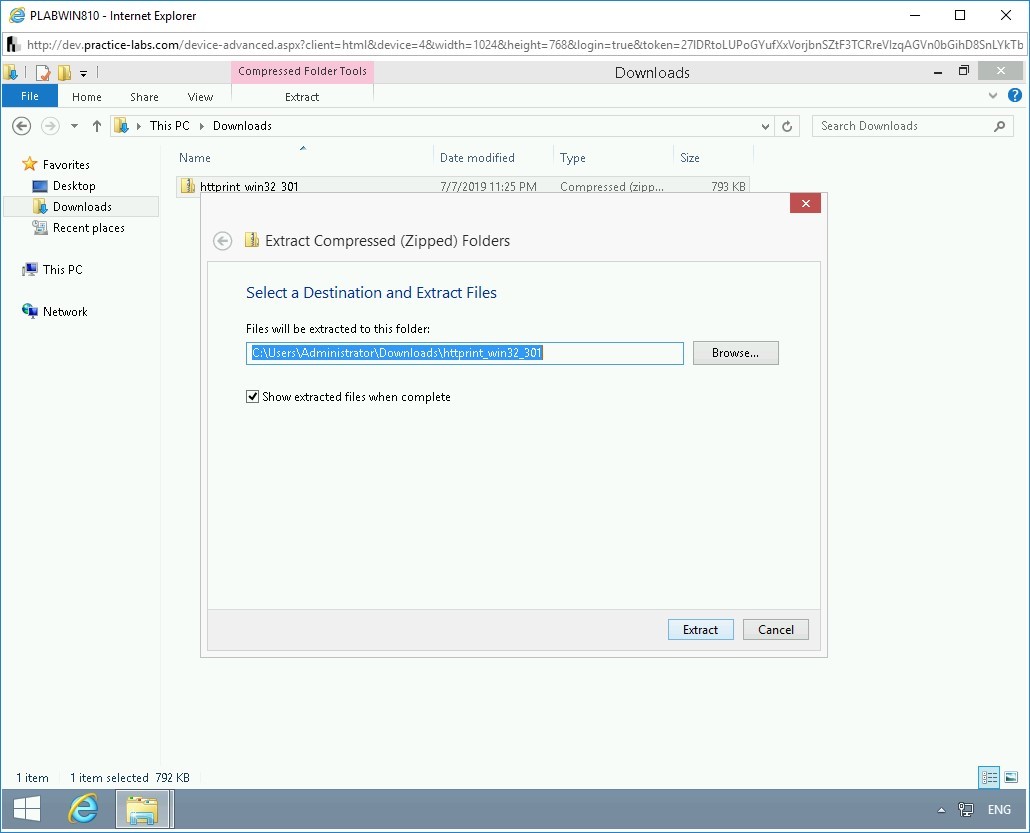Screen dimensions: 1030x833
Task: Expand the address bar history dropdown
Action: [766, 126]
